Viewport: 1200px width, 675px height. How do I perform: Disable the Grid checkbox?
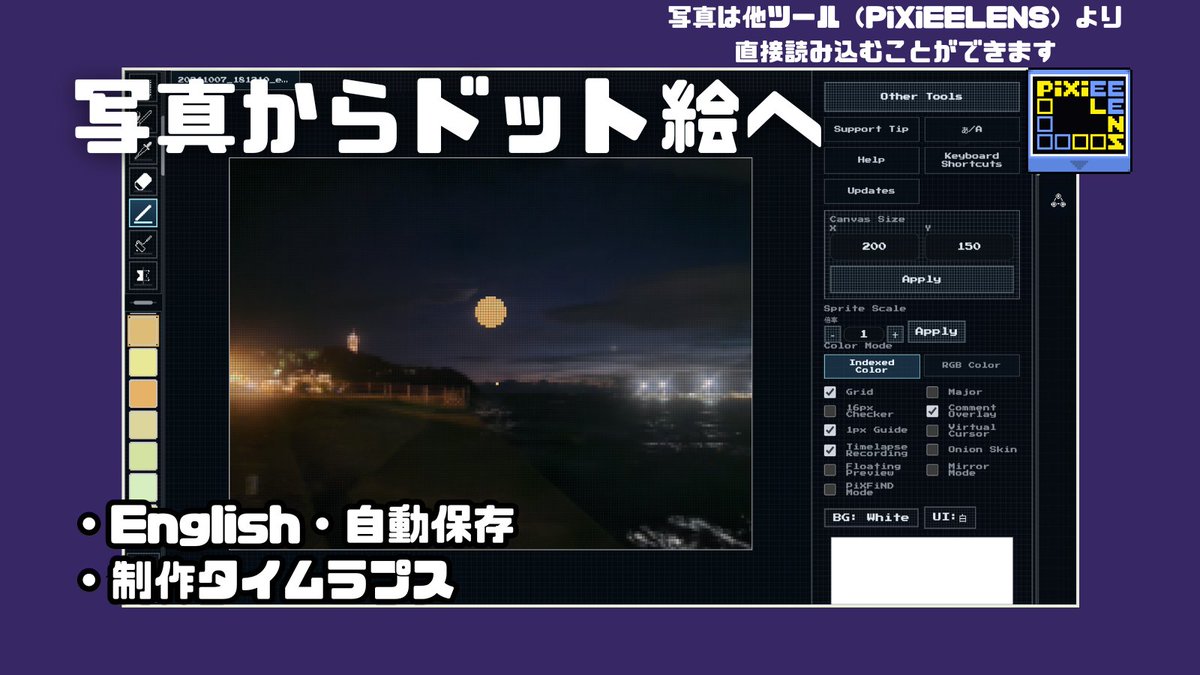830,392
